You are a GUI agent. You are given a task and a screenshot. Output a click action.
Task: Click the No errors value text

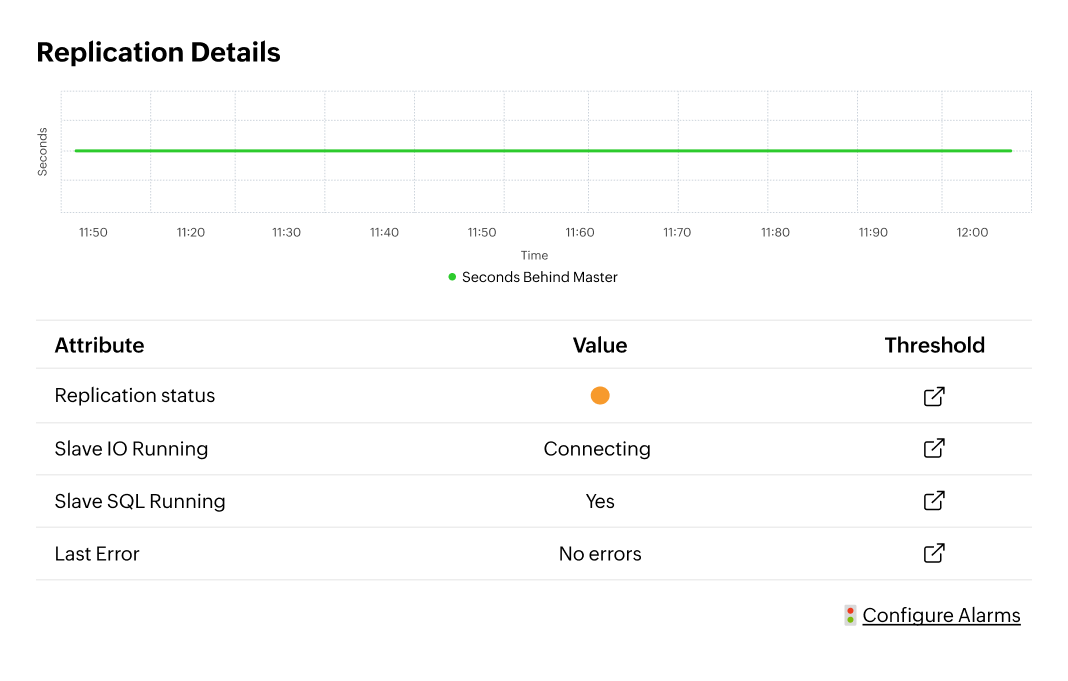point(600,553)
